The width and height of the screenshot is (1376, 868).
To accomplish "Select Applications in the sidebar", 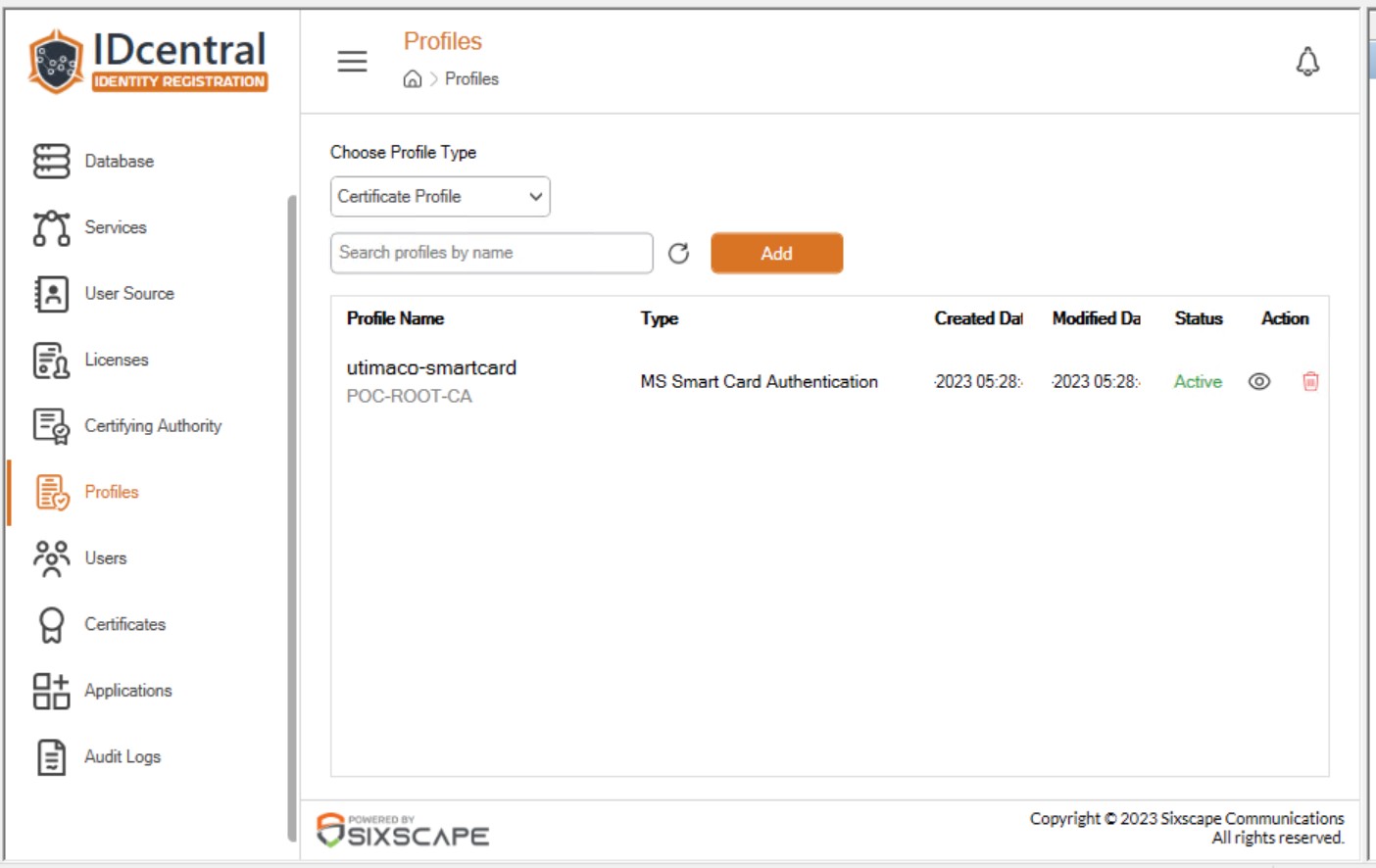I will (x=127, y=691).
